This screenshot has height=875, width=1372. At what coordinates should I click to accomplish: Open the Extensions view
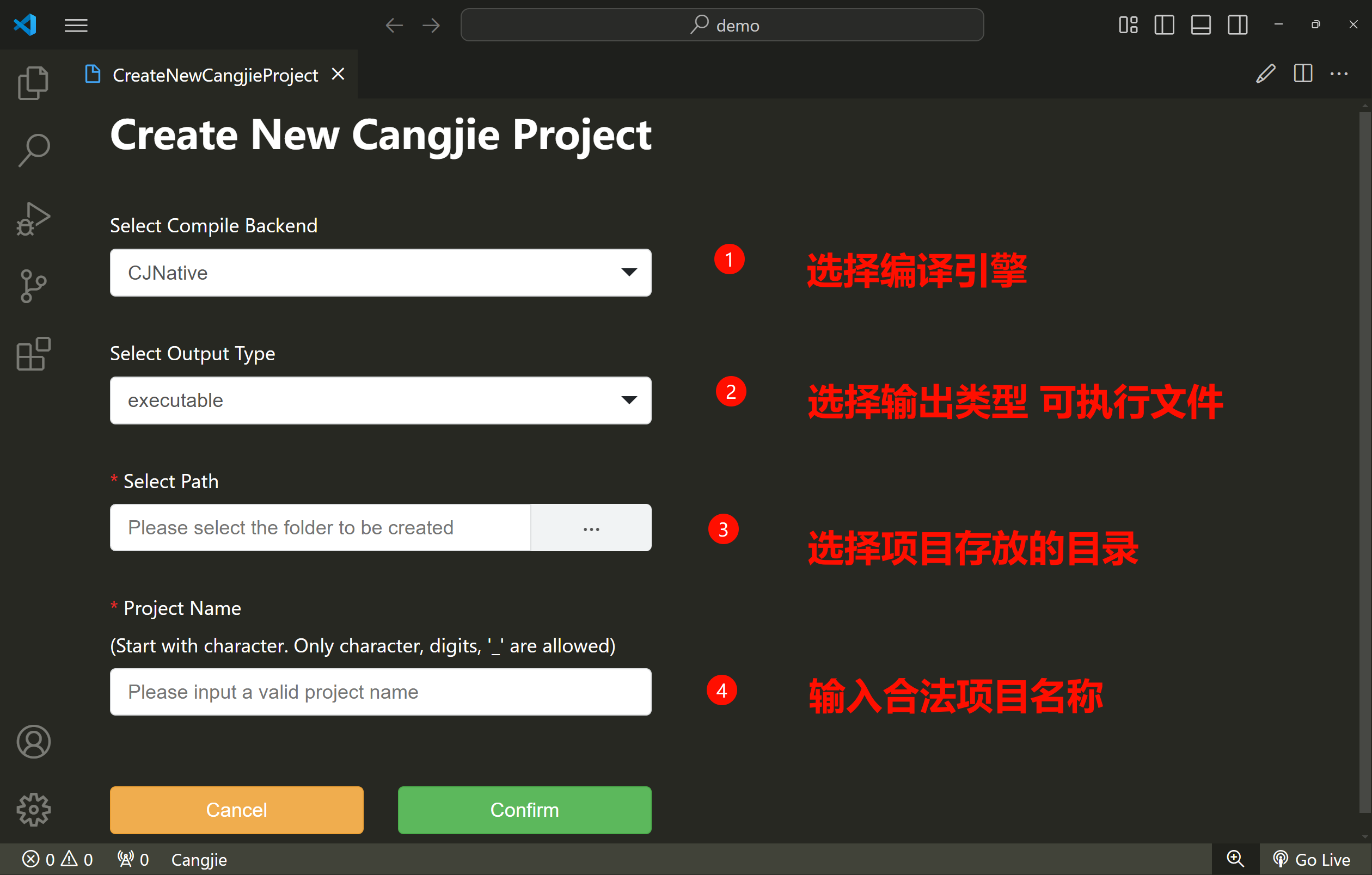pyautogui.click(x=33, y=354)
